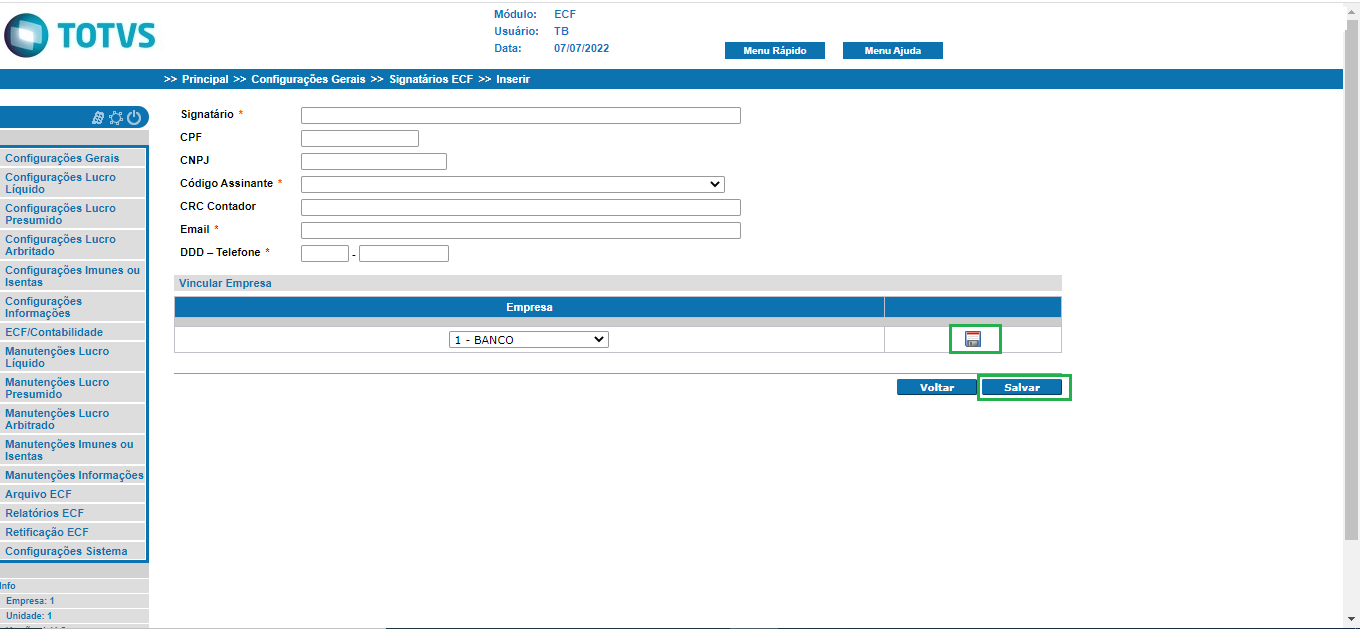
Task: Open Configurações Lucro Arbitrado sidebar menu
Action: click(74, 245)
